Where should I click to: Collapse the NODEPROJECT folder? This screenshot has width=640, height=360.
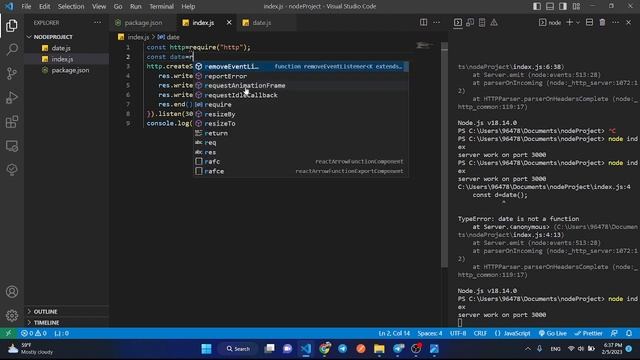pos(67,37)
